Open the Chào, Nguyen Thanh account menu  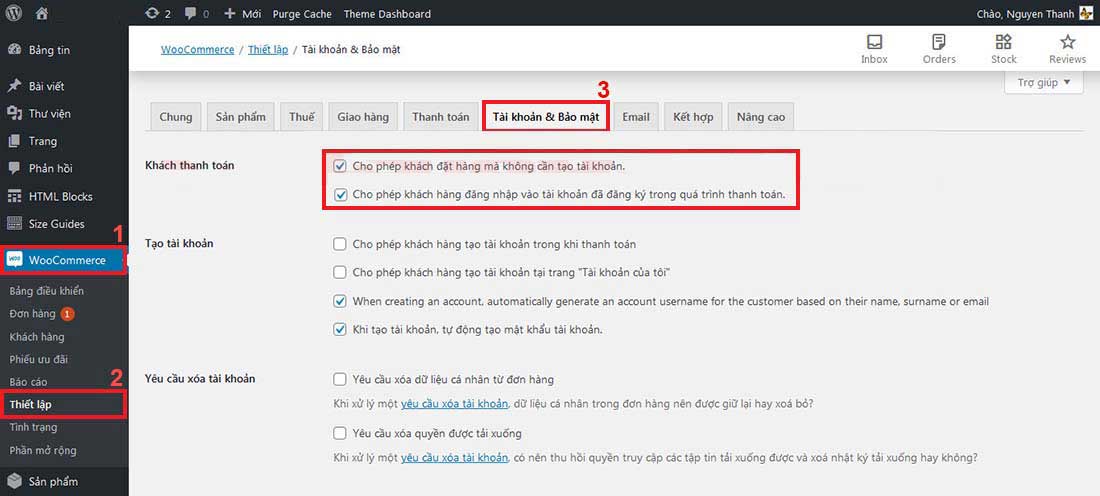(1035, 13)
